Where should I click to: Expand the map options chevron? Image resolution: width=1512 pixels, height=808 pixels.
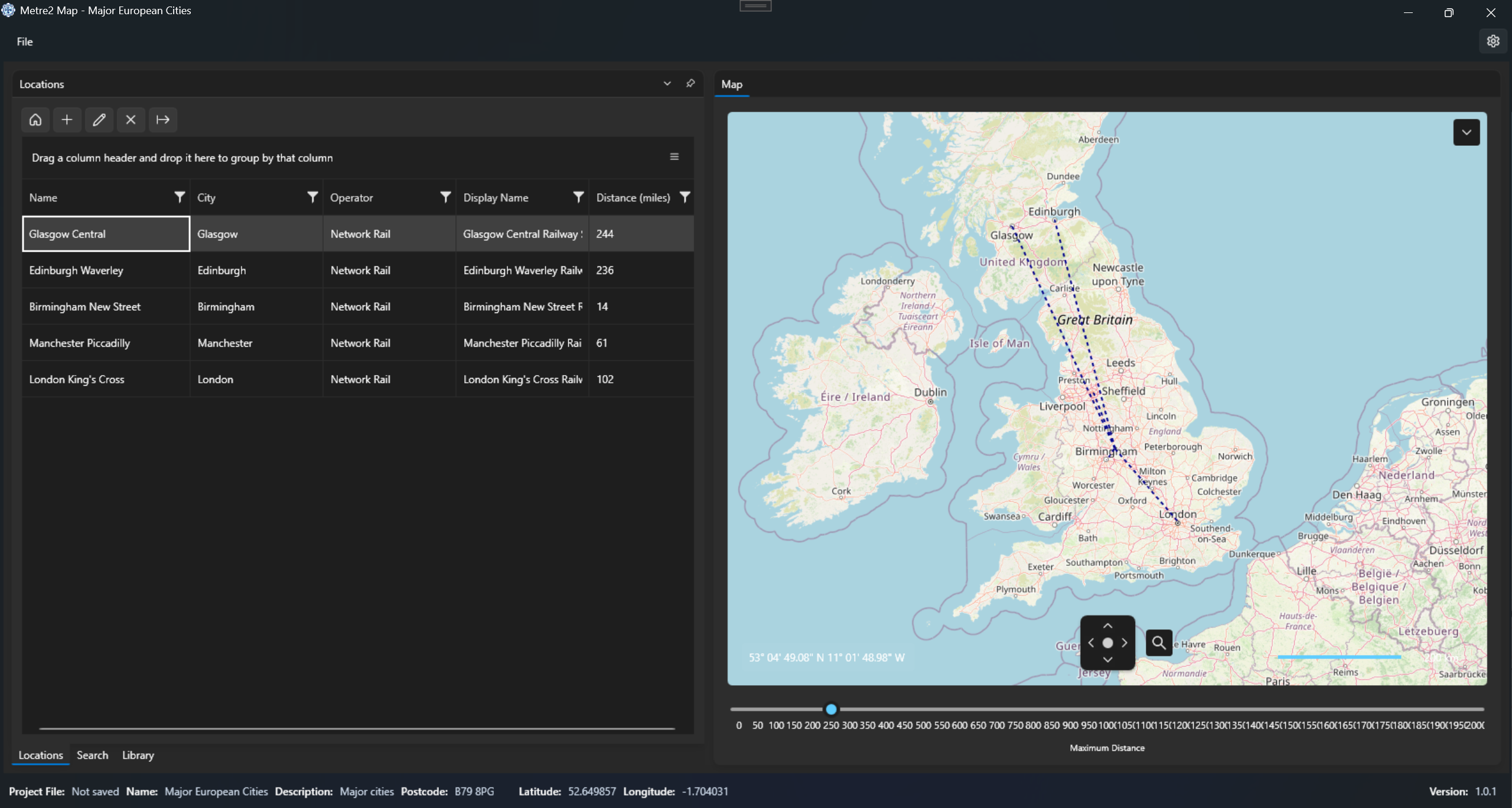pyautogui.click(x=1466, y=132)
